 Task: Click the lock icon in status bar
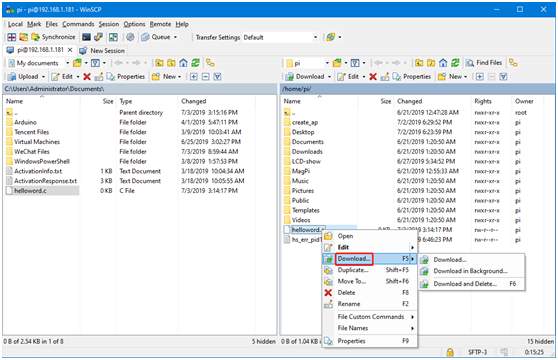click(450, 352)
